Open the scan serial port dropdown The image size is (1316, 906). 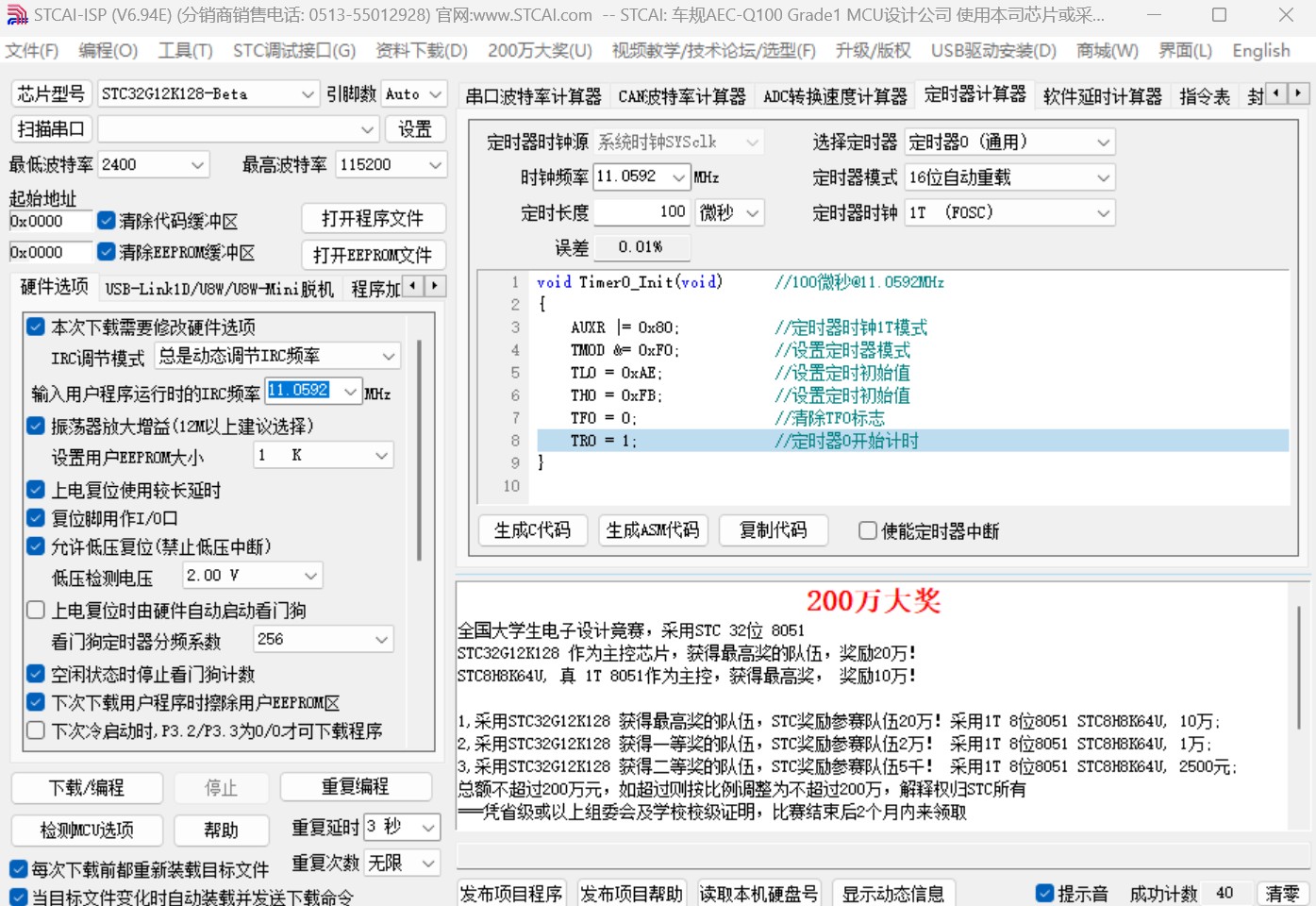tap(239, 129)
